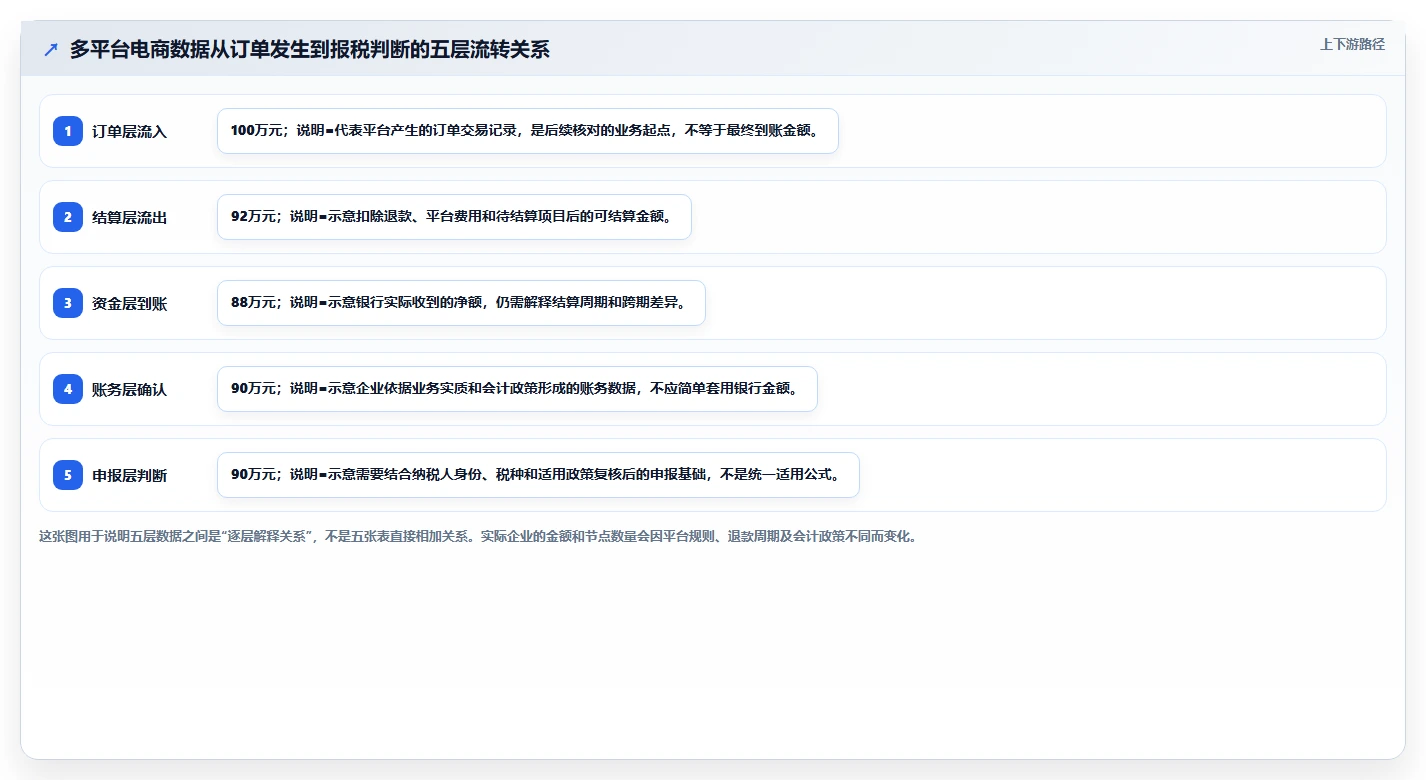Select the title 多平台电商数据从订单发生到报税判断的五层流转关系
Screen dimensions: 1426x780
[310, 49]
